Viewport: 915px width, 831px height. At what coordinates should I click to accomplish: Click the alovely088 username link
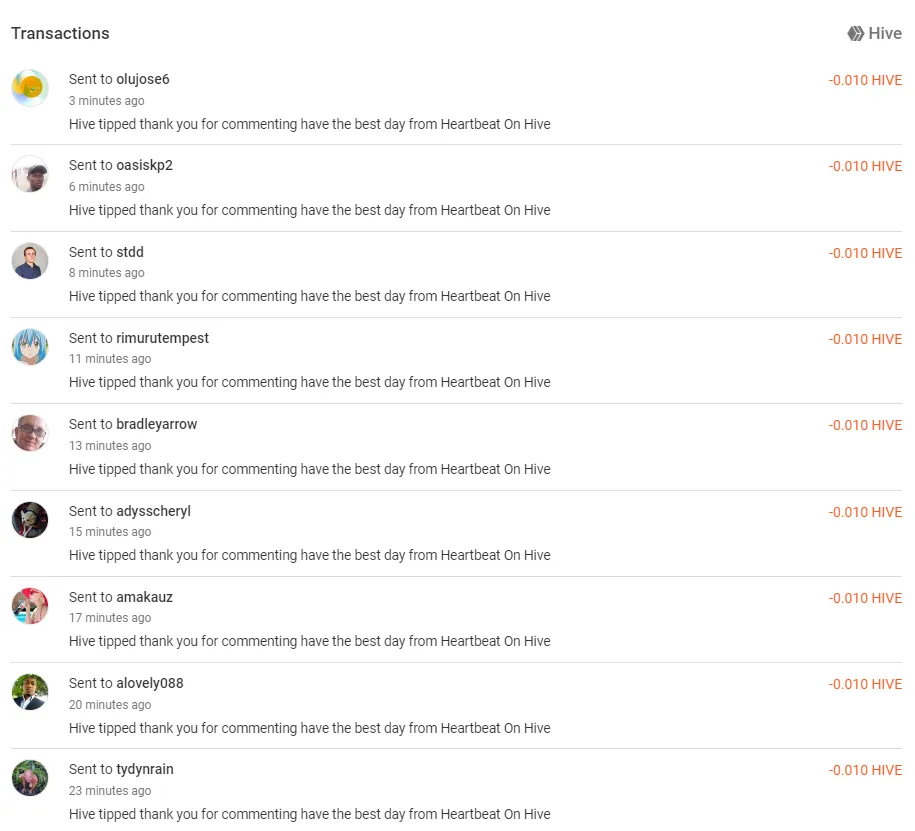[x=150, y=683]
